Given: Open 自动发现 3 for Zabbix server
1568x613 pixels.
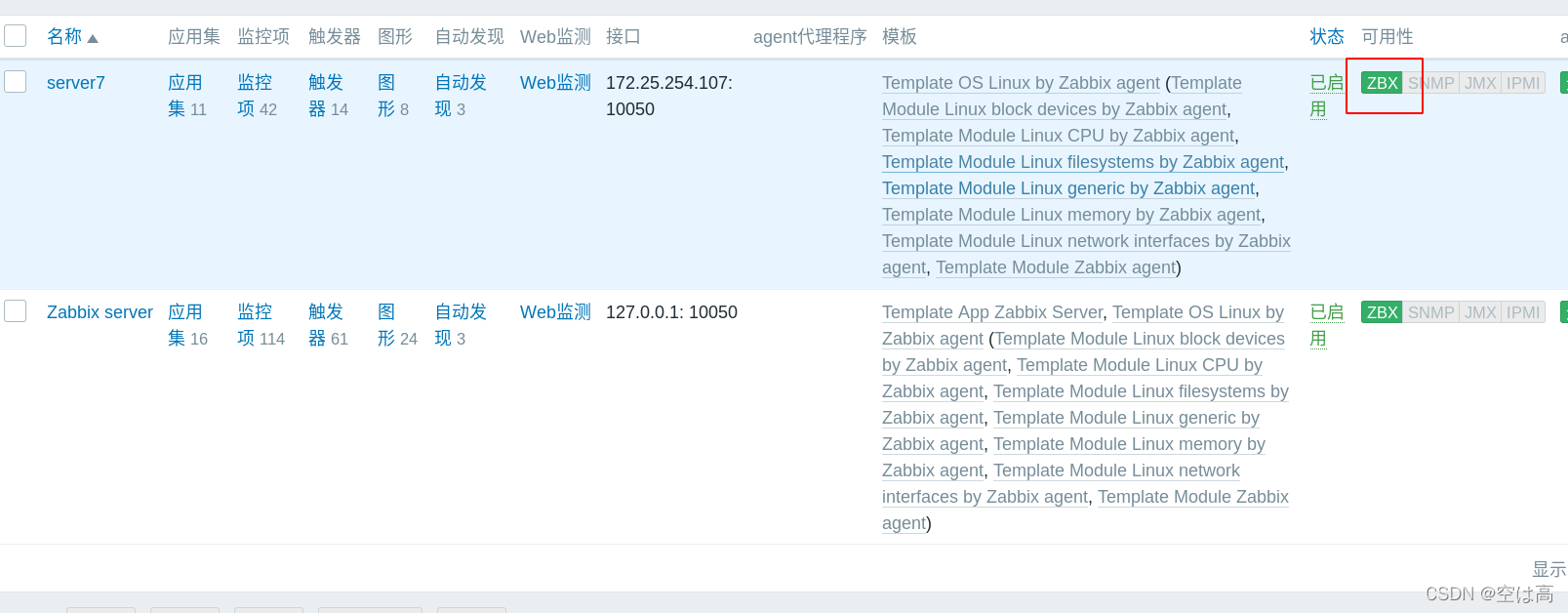Looking at the screenshot, I should pyautogui.click(x=461, y=325).
